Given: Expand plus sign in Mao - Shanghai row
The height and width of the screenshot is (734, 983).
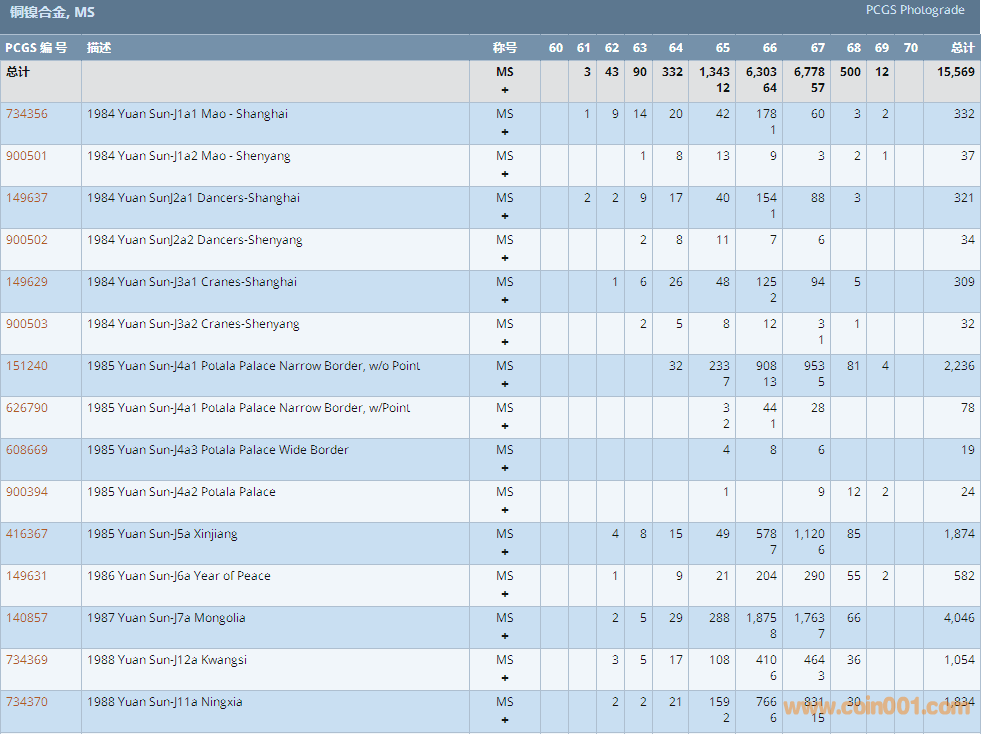Looking at the screenshot, I should [505, 132].
